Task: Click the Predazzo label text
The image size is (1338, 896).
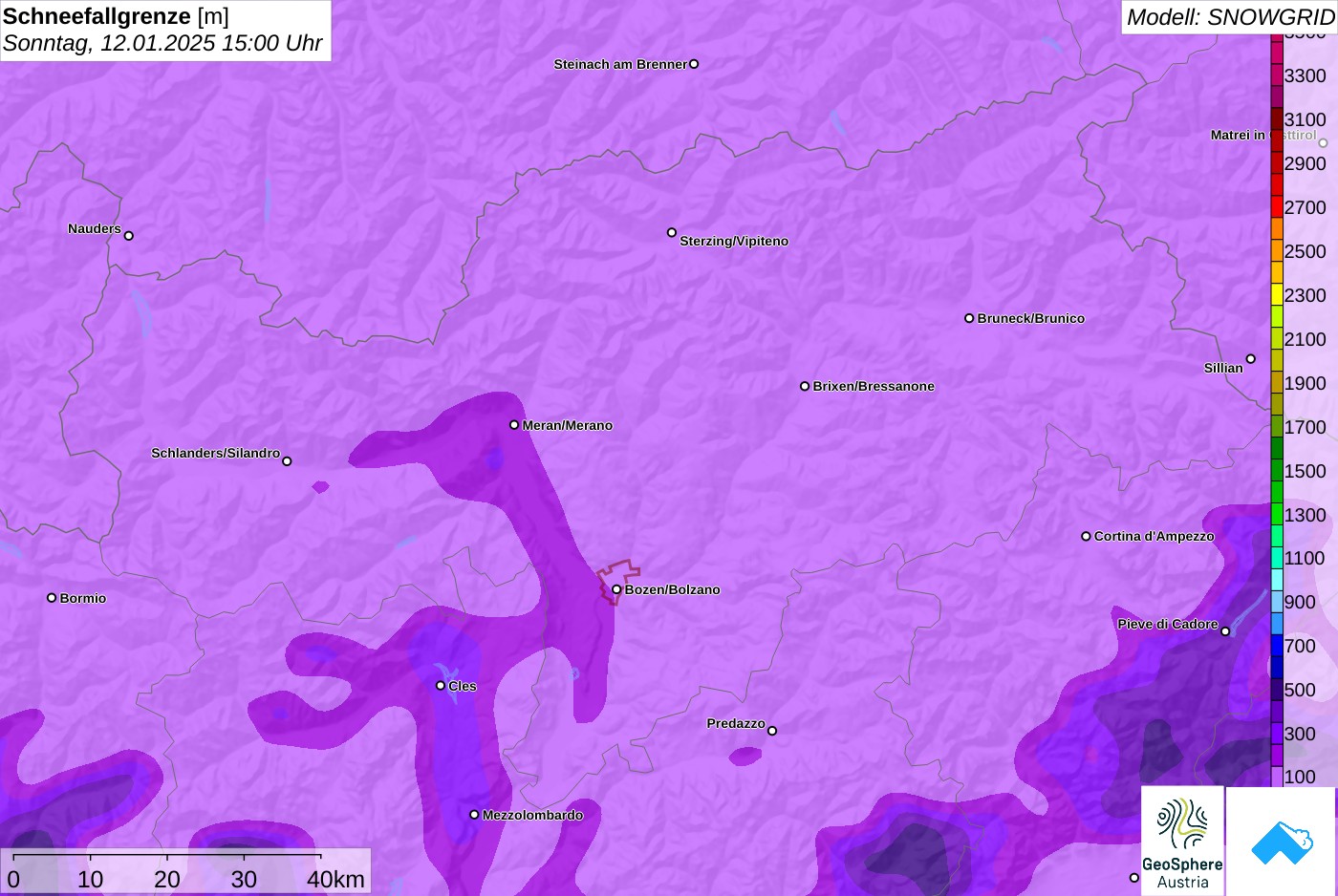Action: tap(736, 724)
